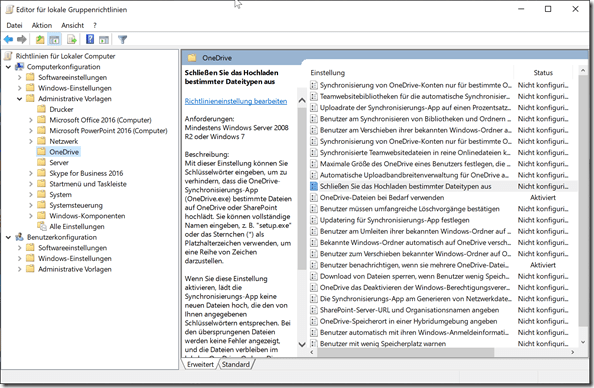
Task: Click the Export list toolbar icon
Action: 72,39
